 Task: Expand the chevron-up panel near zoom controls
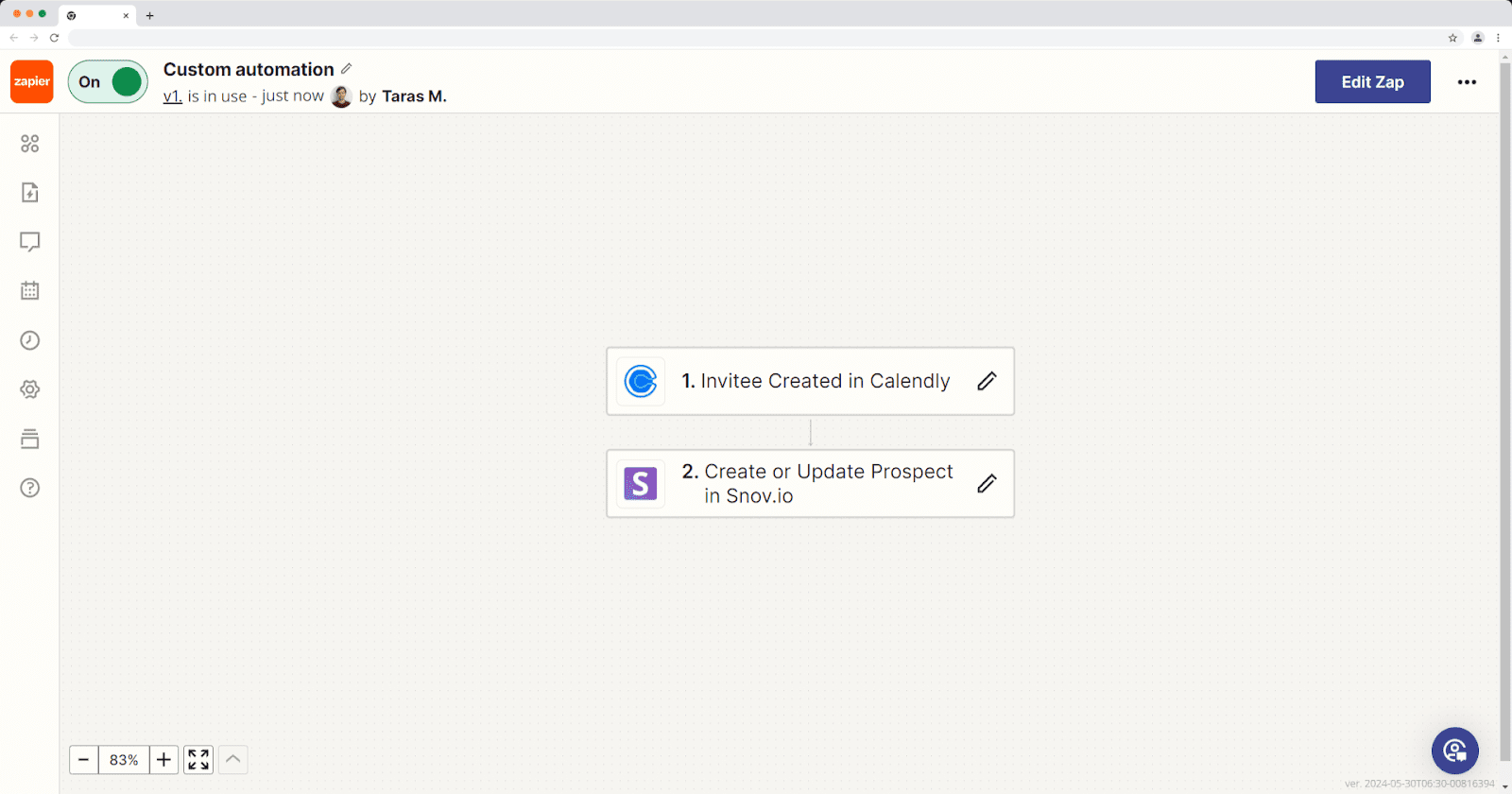pyautogui.click(x=233, y=760)
